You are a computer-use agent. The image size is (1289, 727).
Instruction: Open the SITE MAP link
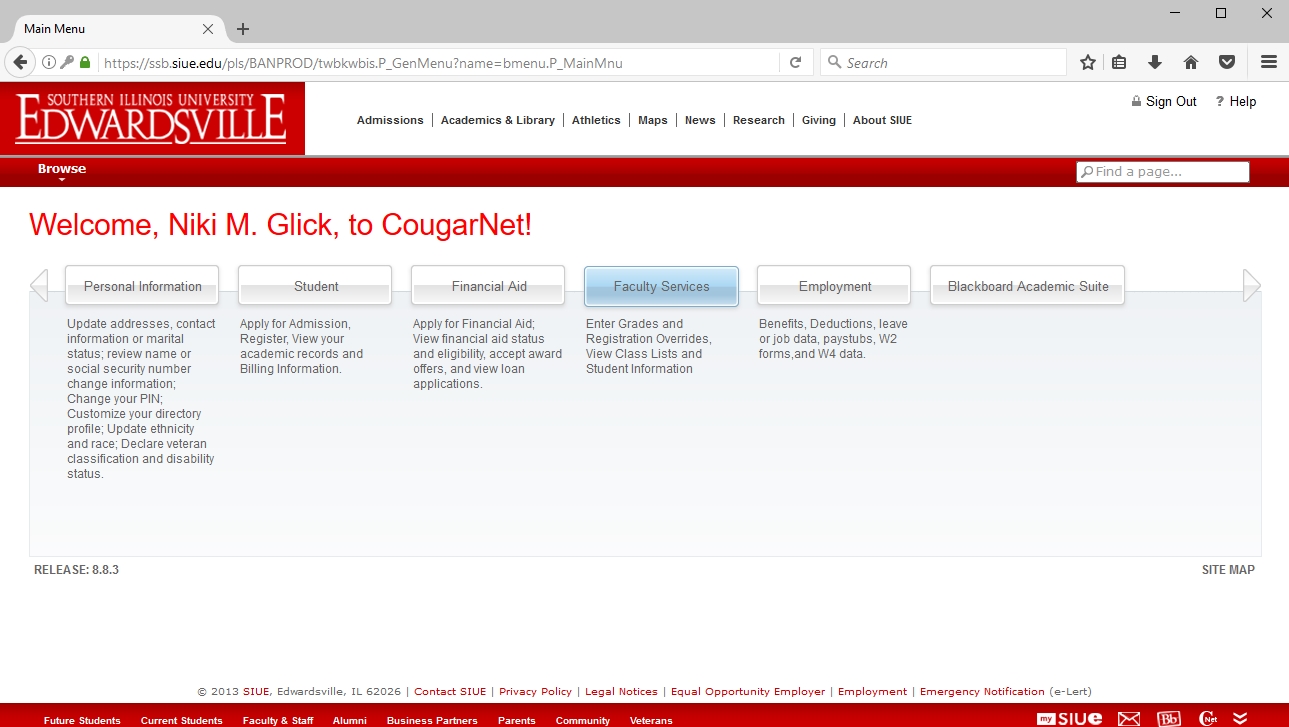1227,570
